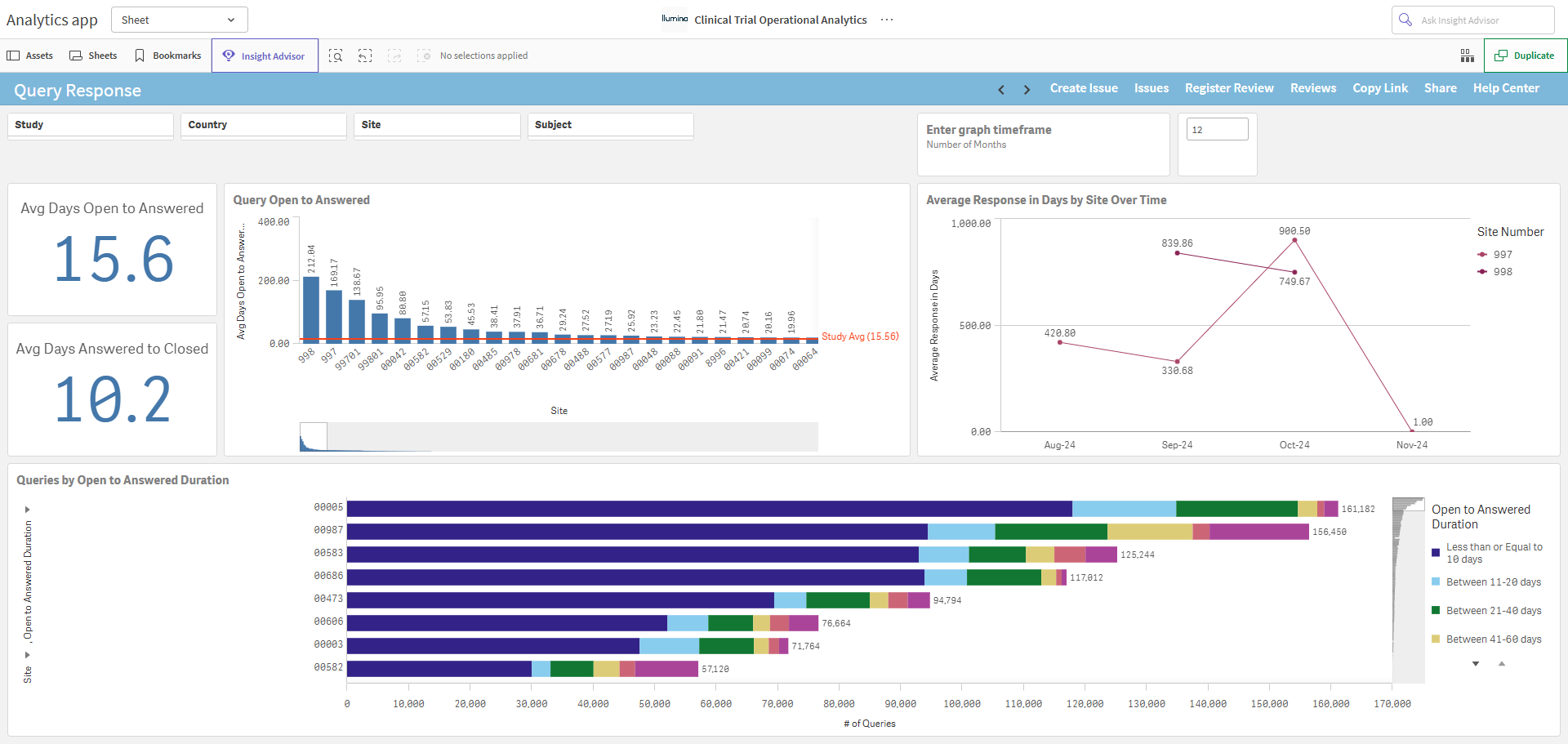Image resolution: width=1568 pixels, height=744 pixels.
Task: Click the Study Avg (15.56) reference label
Action: [860, 336]
